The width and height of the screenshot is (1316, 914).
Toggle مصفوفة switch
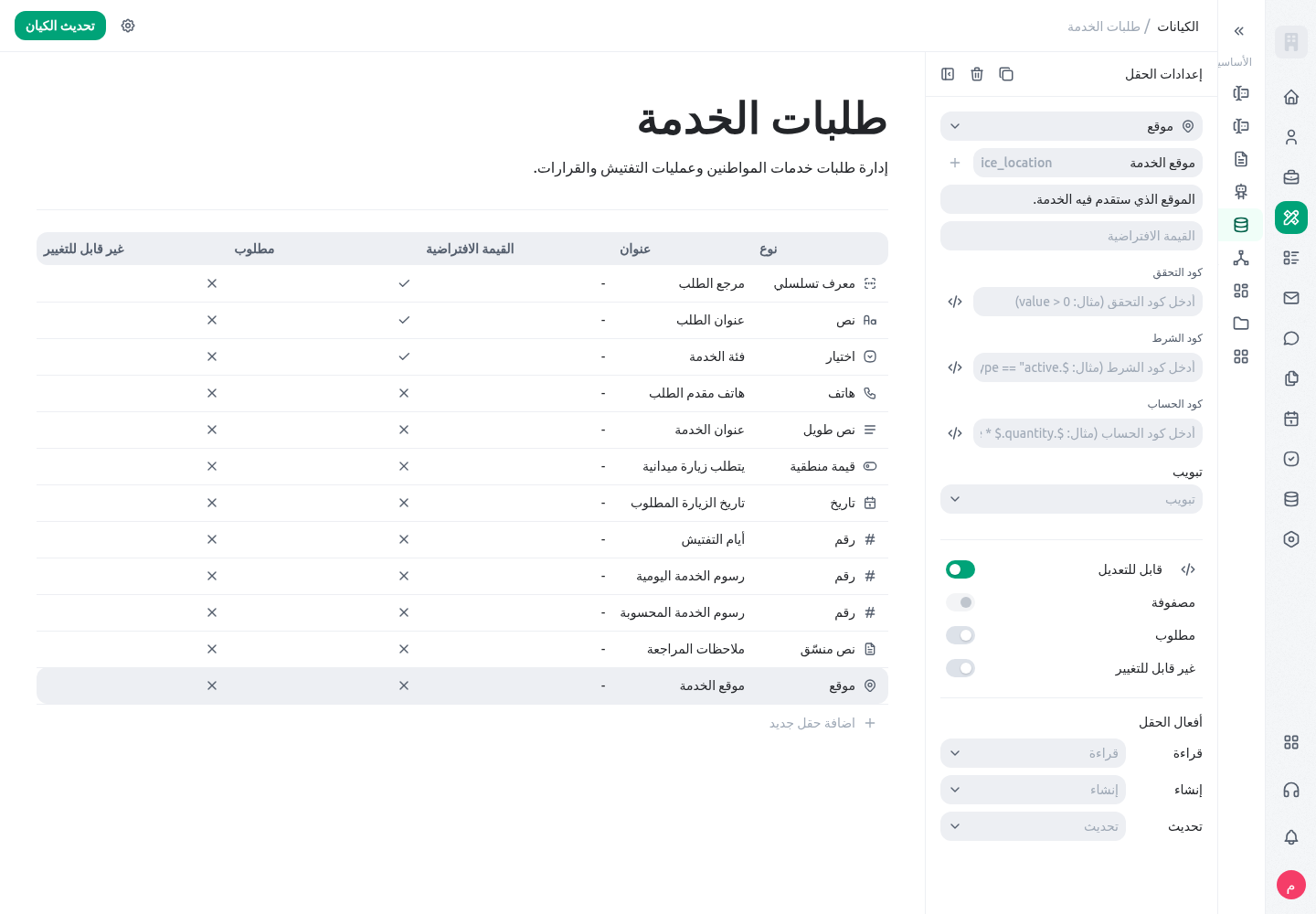960,602
